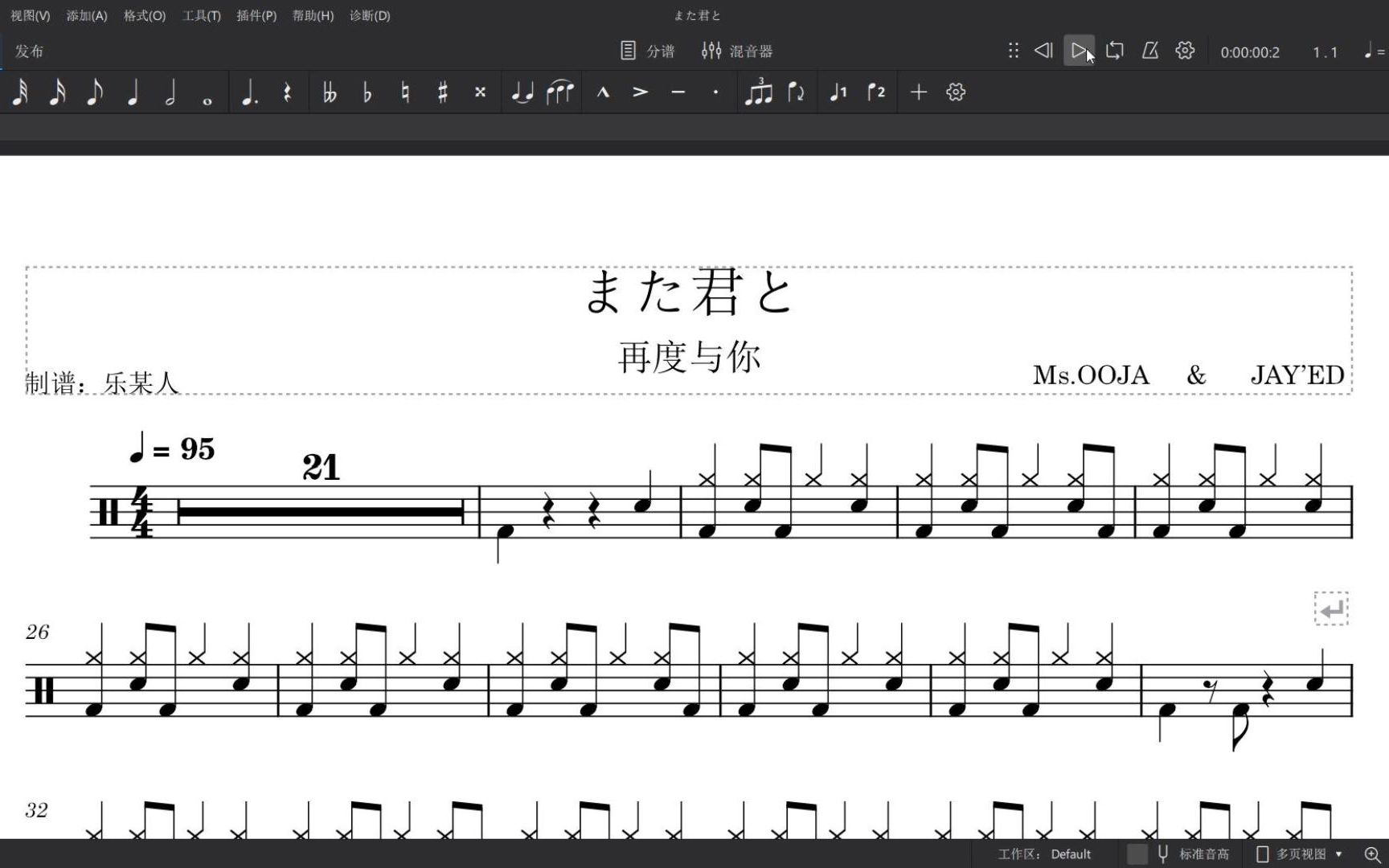
Task: Select the title text また君と
Action: (x=690, y=292)
